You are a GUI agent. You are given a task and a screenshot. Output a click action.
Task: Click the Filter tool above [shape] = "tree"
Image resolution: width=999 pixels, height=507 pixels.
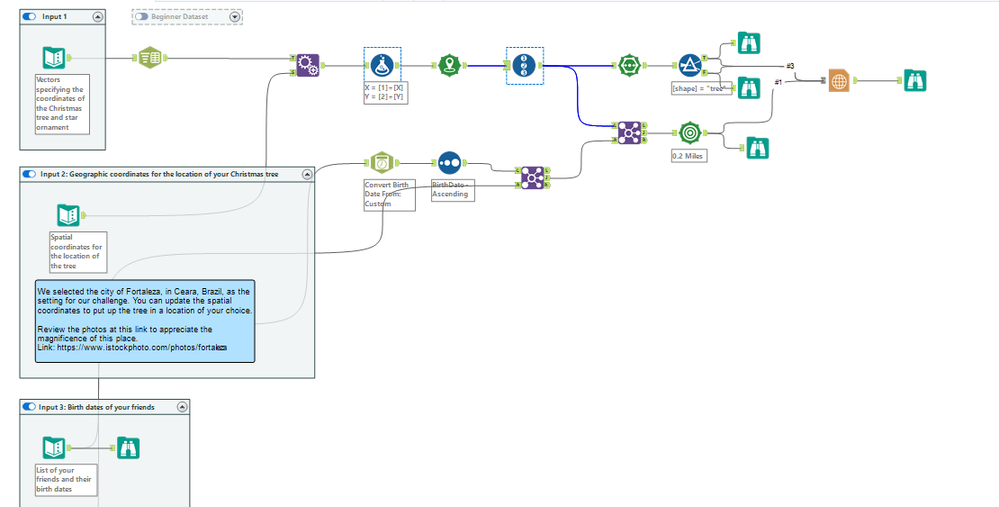coord(690,65)
